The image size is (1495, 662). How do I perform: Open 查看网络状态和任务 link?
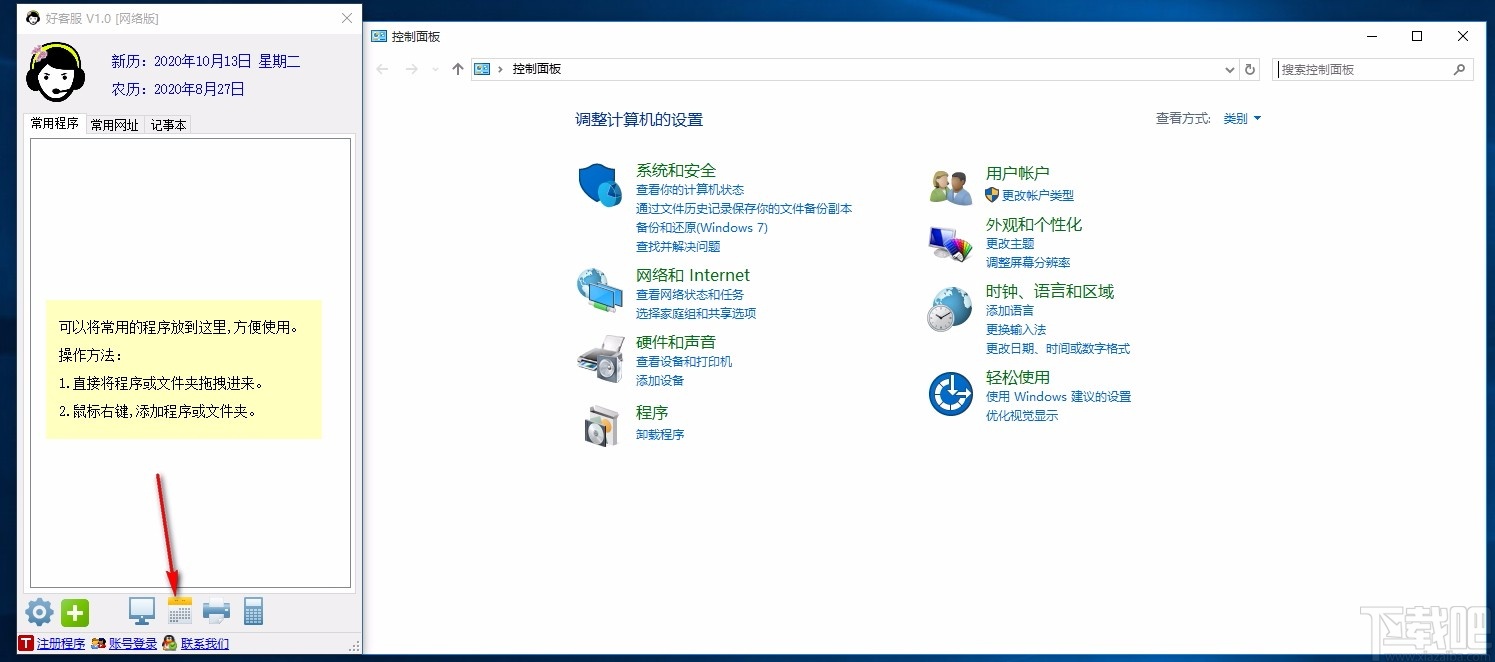click(x=690, y=294)
